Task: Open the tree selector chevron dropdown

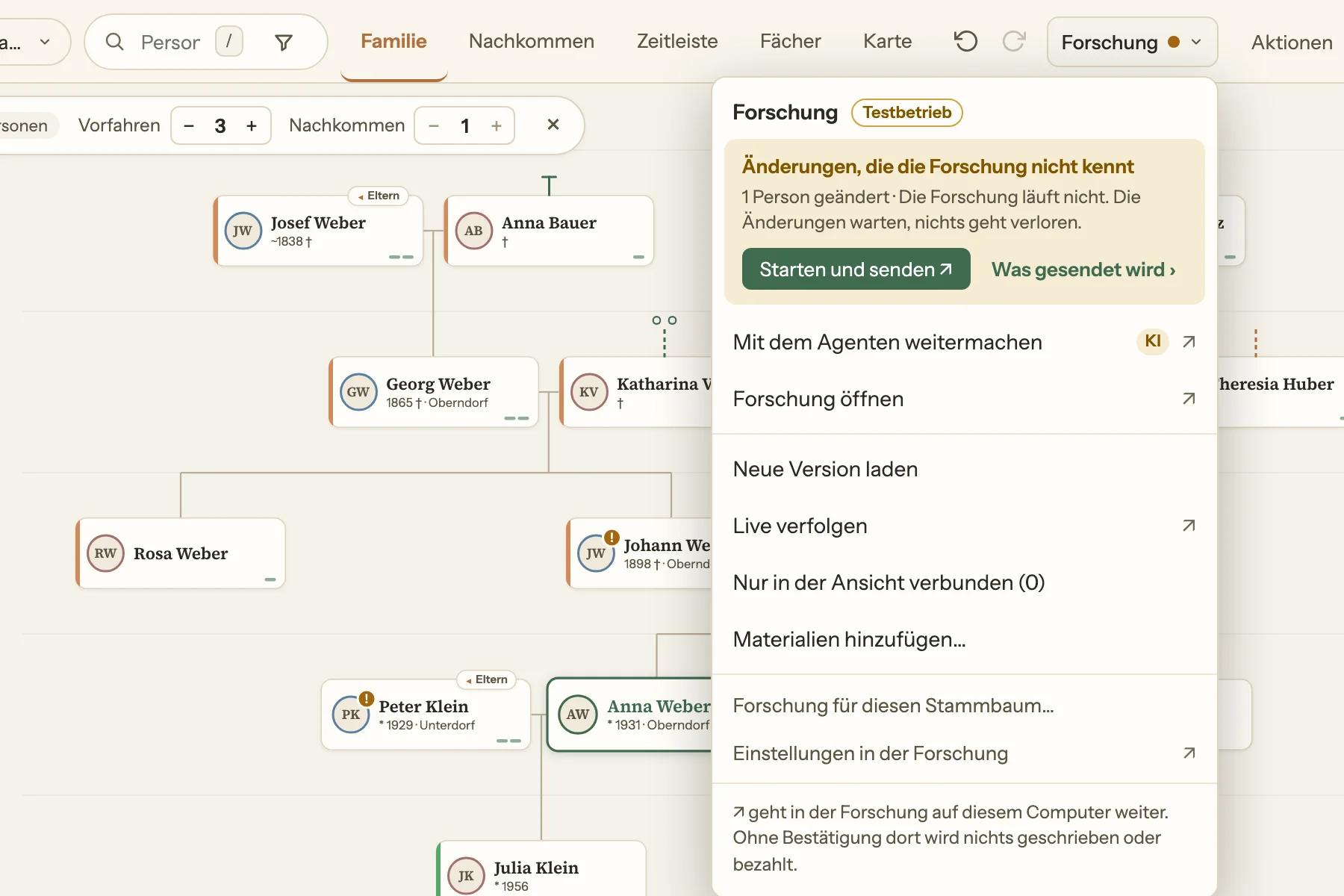Action: pyautogui.click(x=45, y=42)
